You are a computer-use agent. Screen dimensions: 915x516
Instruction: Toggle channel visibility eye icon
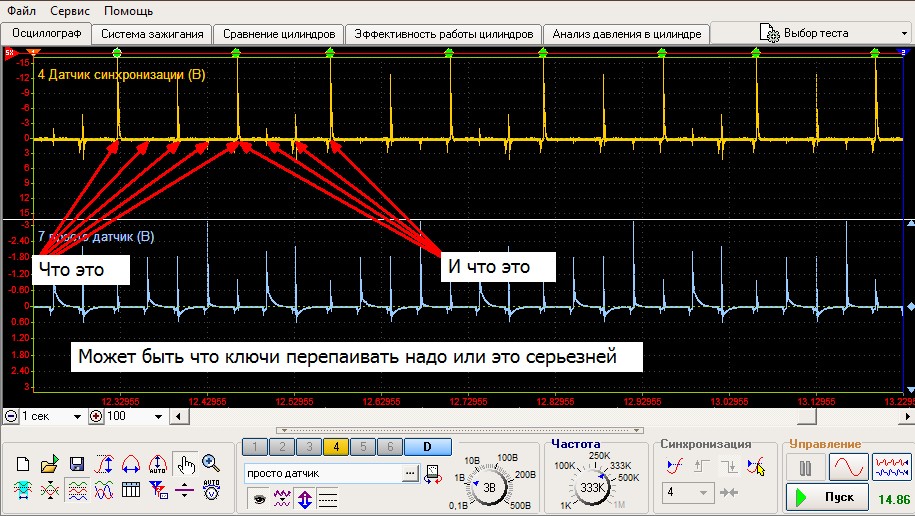click(x=259, y=499)
